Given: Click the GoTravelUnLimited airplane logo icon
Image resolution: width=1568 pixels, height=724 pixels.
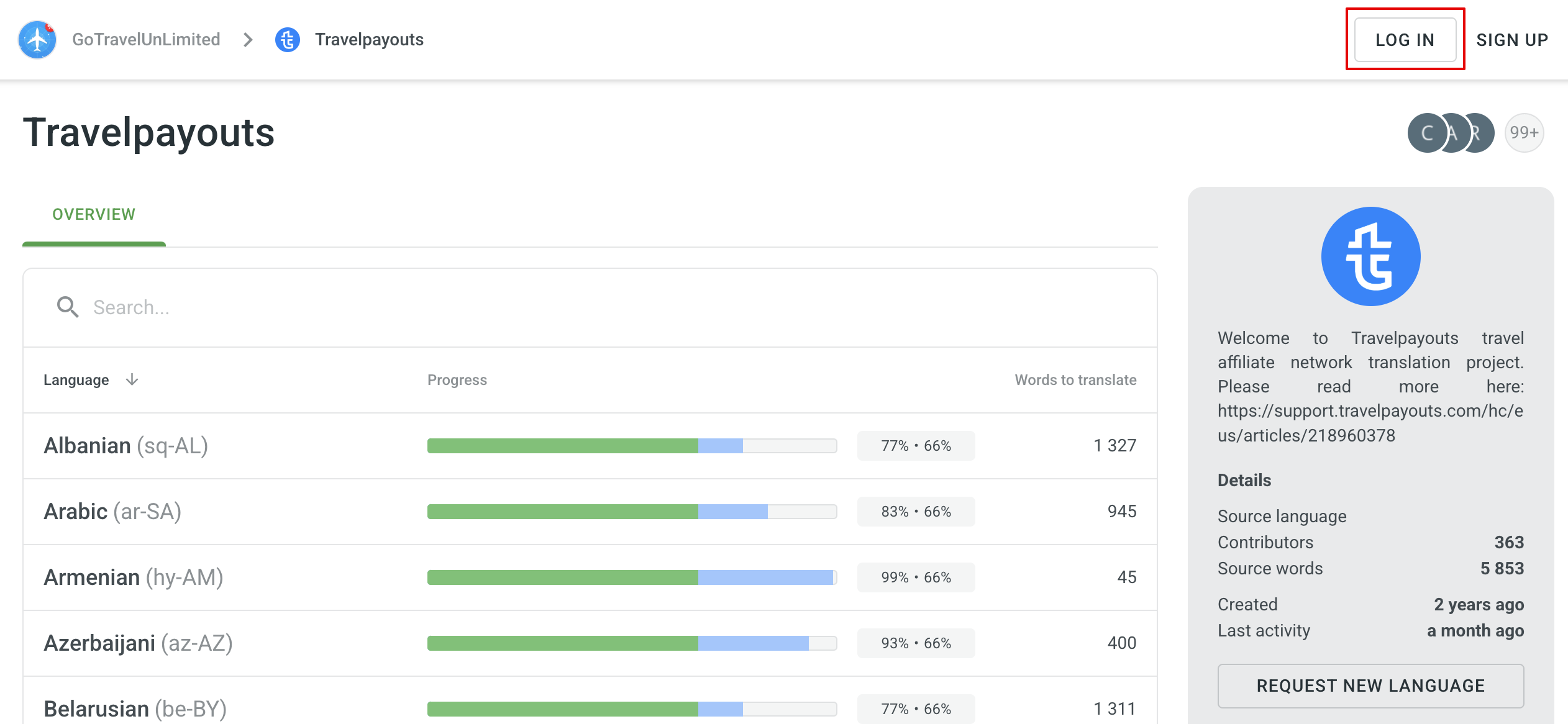Looking at the screenshot, I should pos(37,40).
